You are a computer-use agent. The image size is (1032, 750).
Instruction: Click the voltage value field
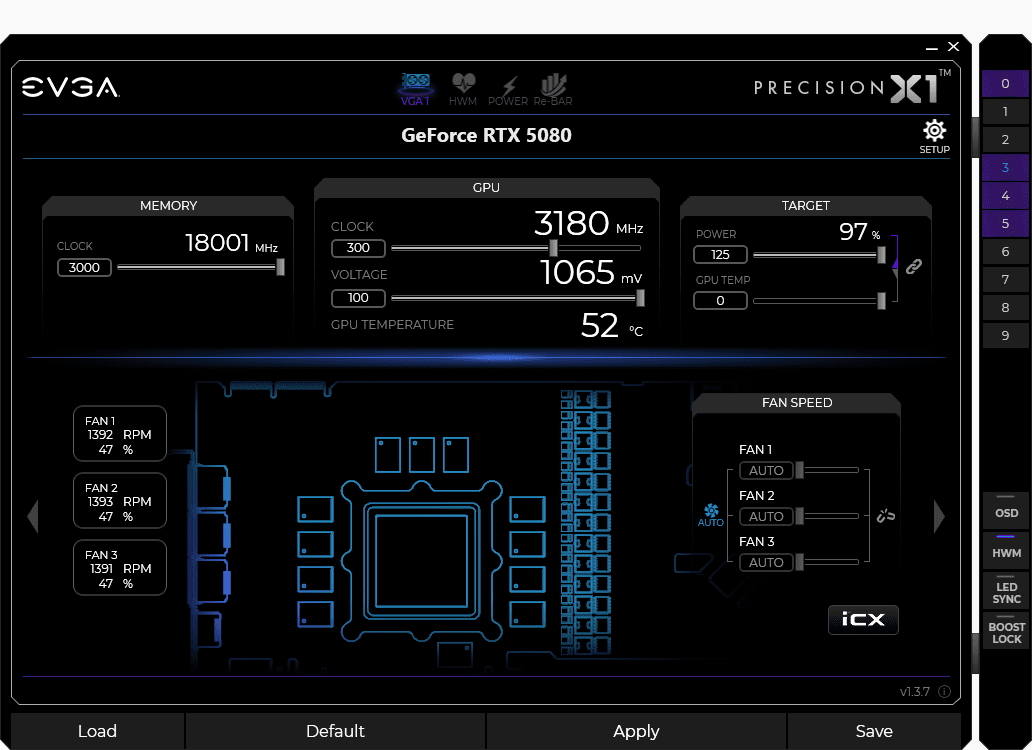pyautogui.click(x=358, y=298)
